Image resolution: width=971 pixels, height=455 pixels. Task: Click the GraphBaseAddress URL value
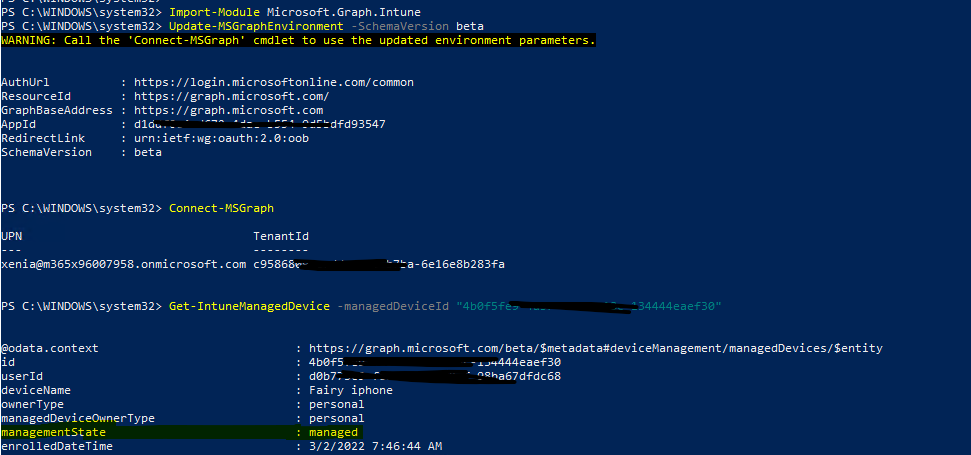point(229,110)
